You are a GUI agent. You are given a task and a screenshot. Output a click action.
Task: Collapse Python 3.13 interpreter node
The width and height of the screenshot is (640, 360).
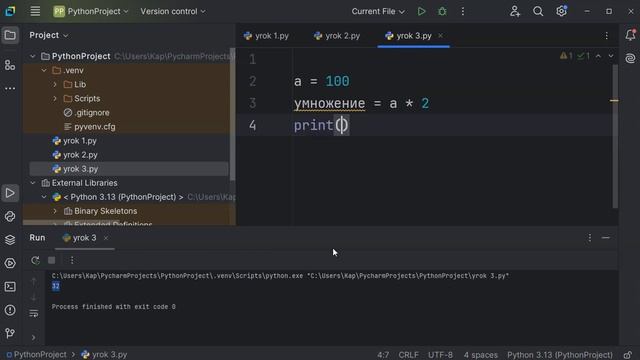coord(44,197)
